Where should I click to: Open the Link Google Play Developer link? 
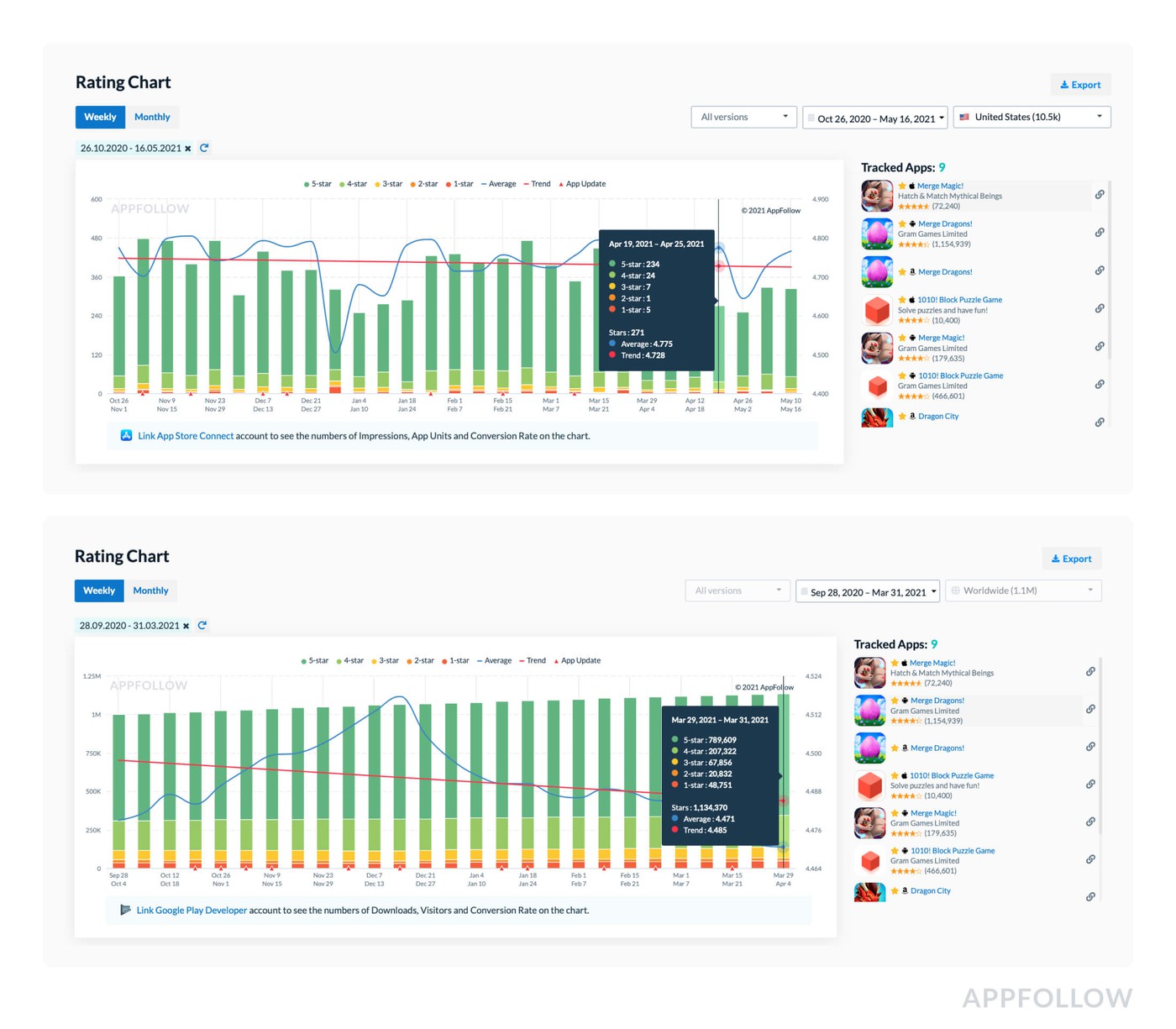pos(192,911)
